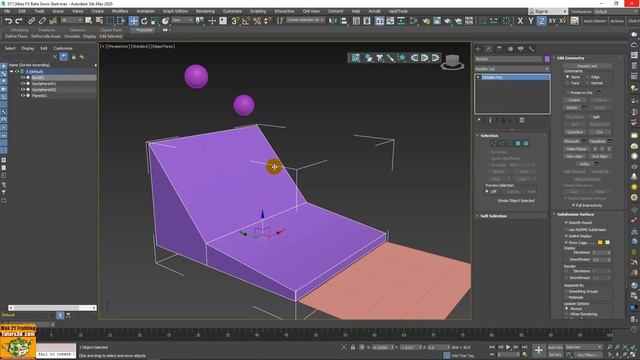Click the QuickSlice button
Viewport: 640px width, 360px height.
click(574, 132)
